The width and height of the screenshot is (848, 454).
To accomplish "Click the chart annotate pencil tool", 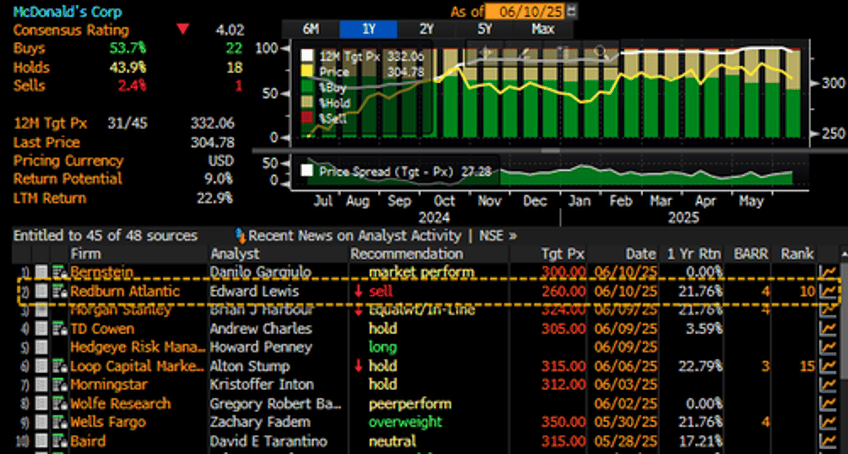I will [x=525, y=52].
